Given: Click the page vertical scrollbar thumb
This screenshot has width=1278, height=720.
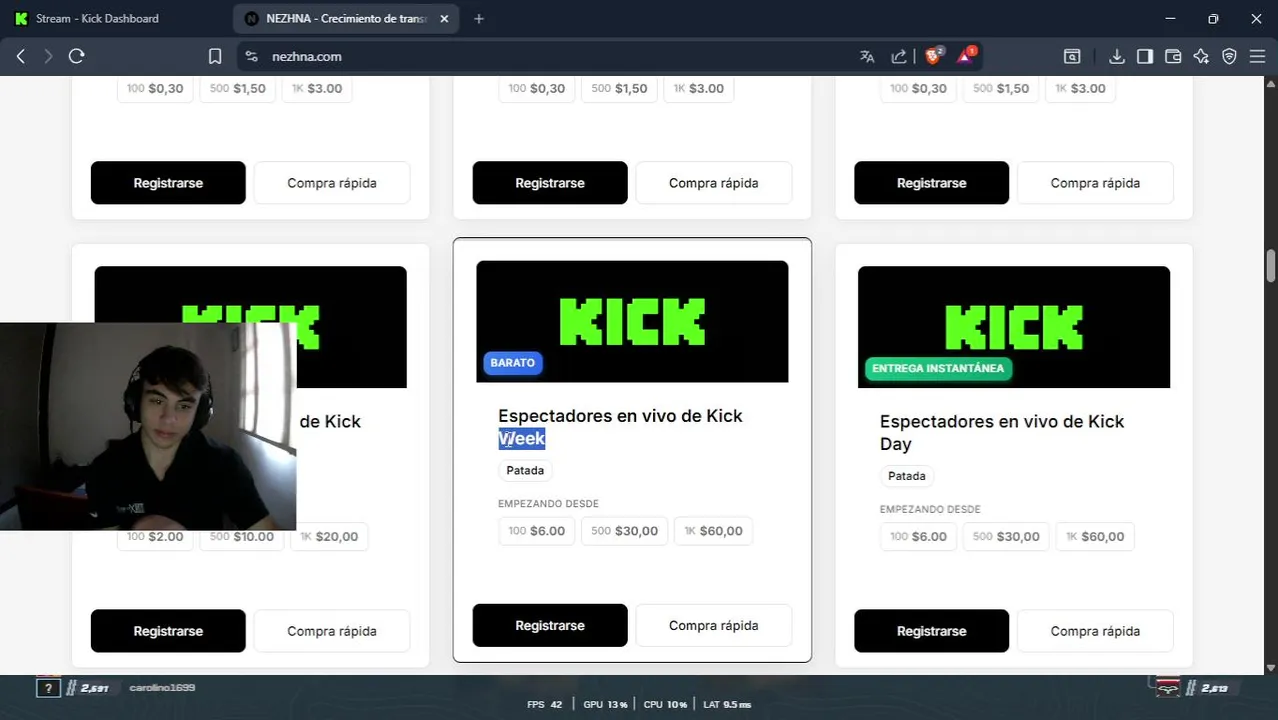Looking at the screenshot, I should [1271, 266].
